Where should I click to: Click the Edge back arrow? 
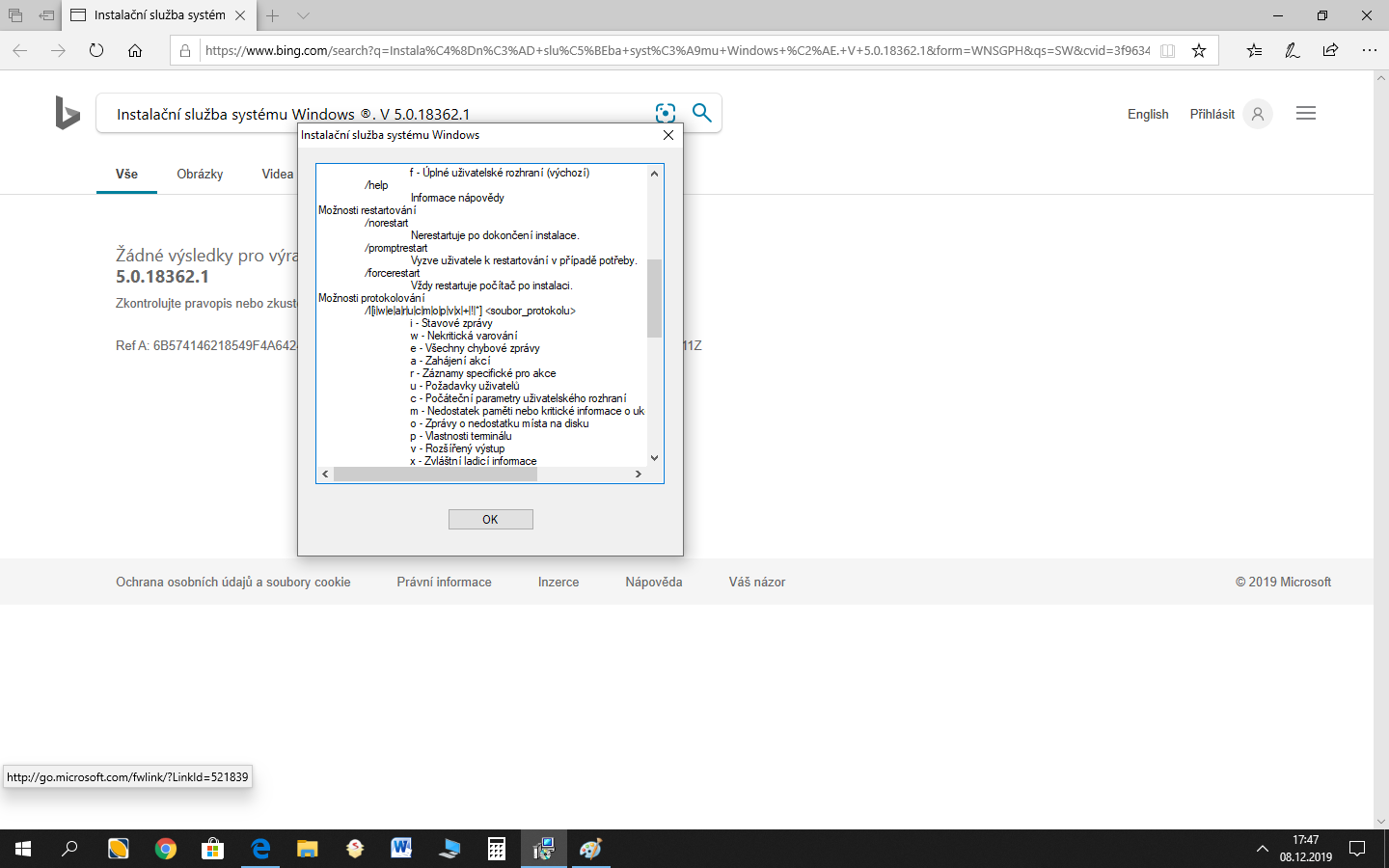(x=20, y=50)
